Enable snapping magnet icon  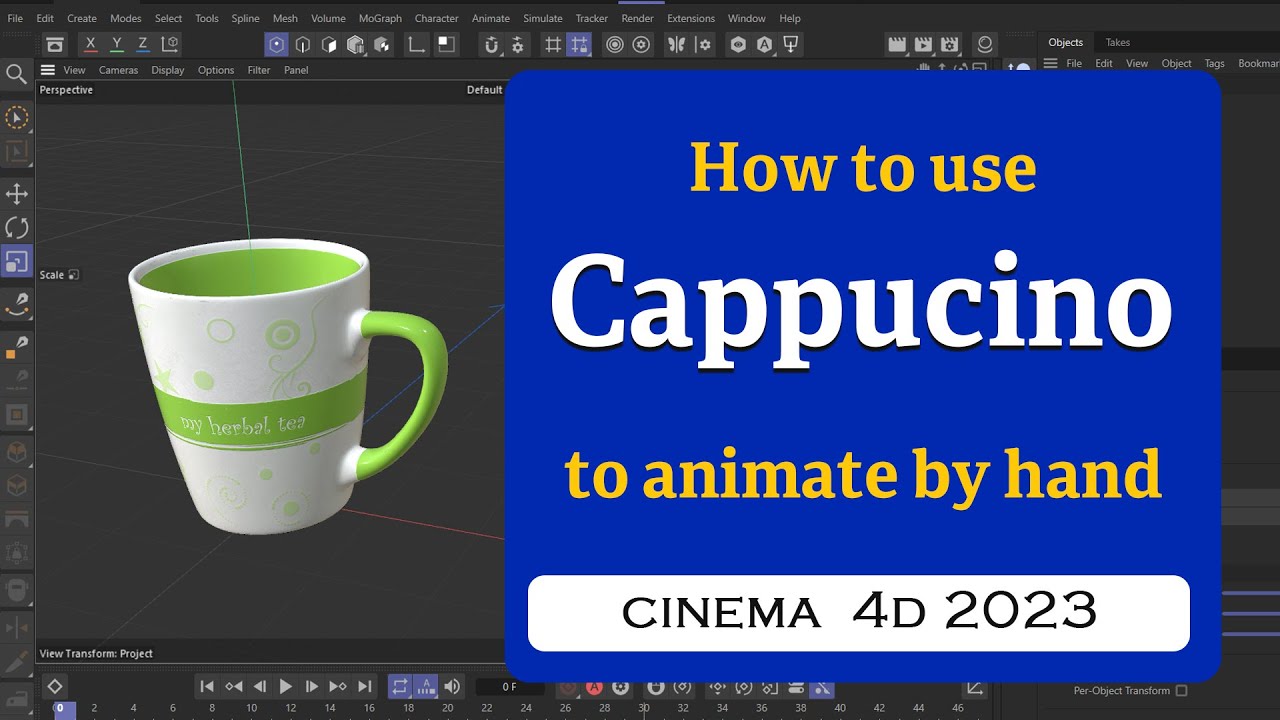click(x=491, y=44)
